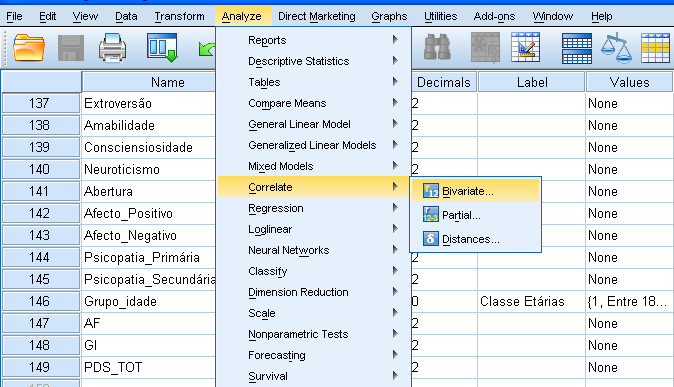Expand the Mixed Models submenu
The image size is (674, 387).
coord(314,166)
